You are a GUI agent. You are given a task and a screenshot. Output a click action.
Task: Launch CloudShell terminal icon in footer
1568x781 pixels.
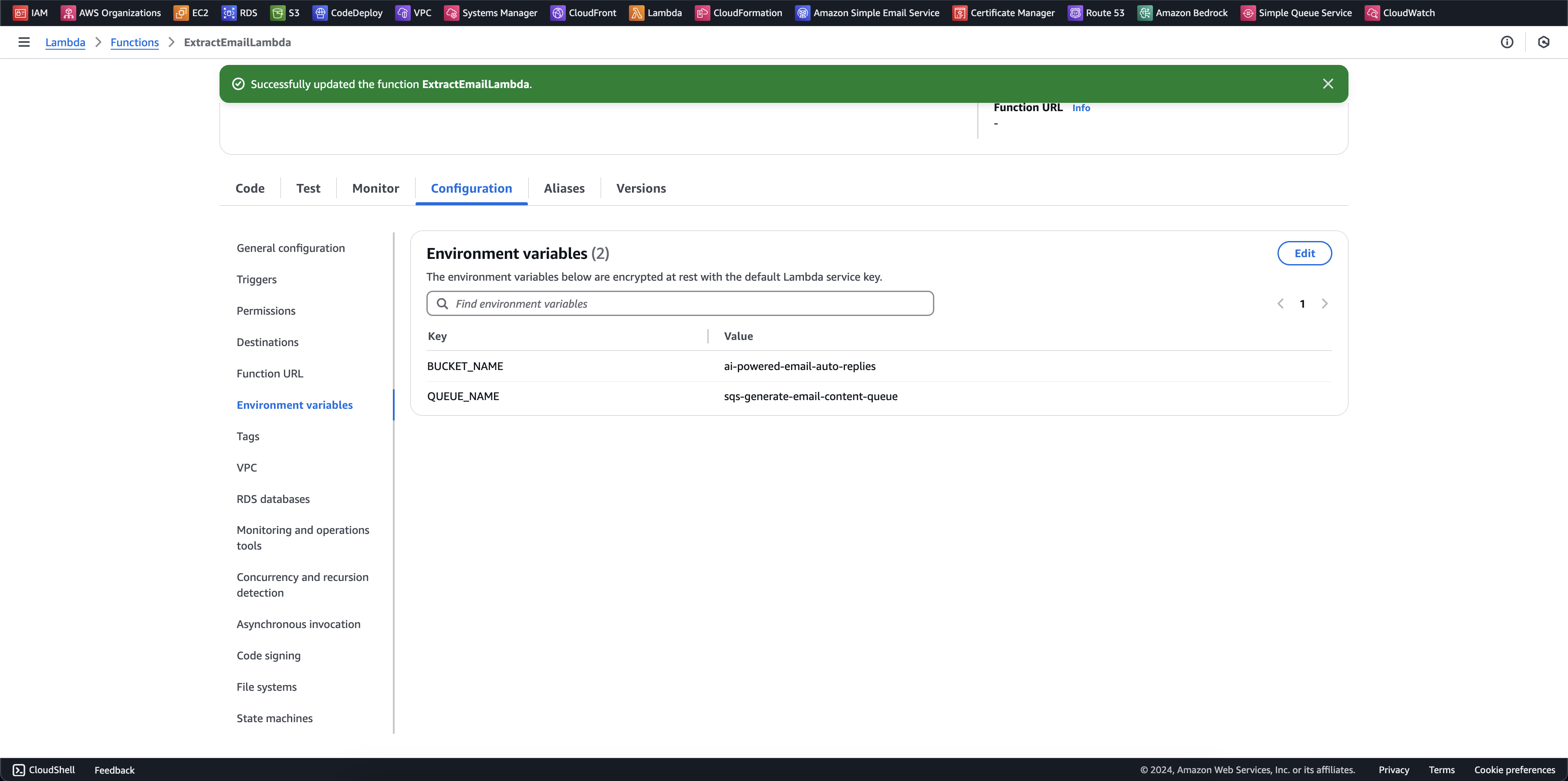coord(19,770)
